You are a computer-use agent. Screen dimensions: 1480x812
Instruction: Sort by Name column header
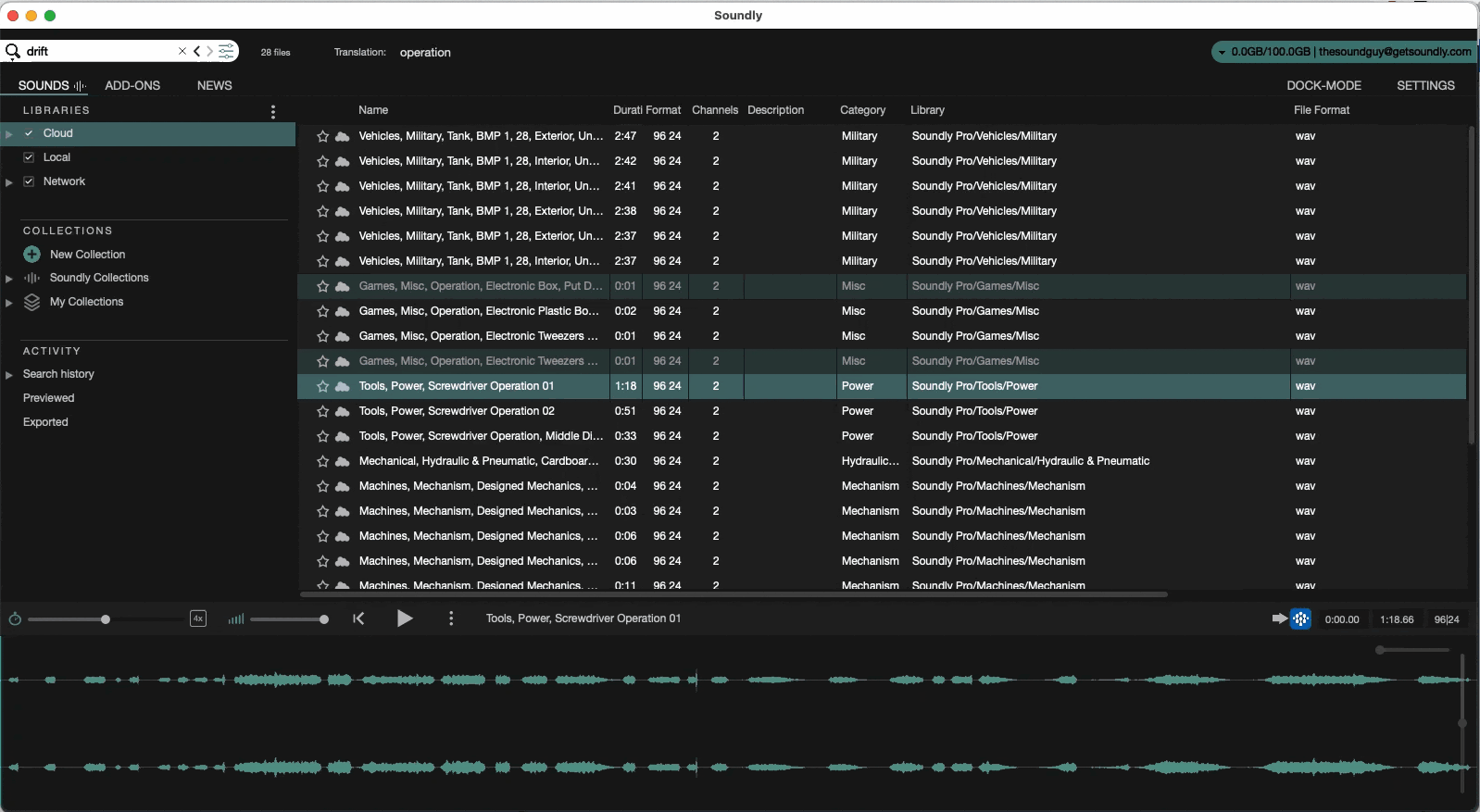pos(373,110)
